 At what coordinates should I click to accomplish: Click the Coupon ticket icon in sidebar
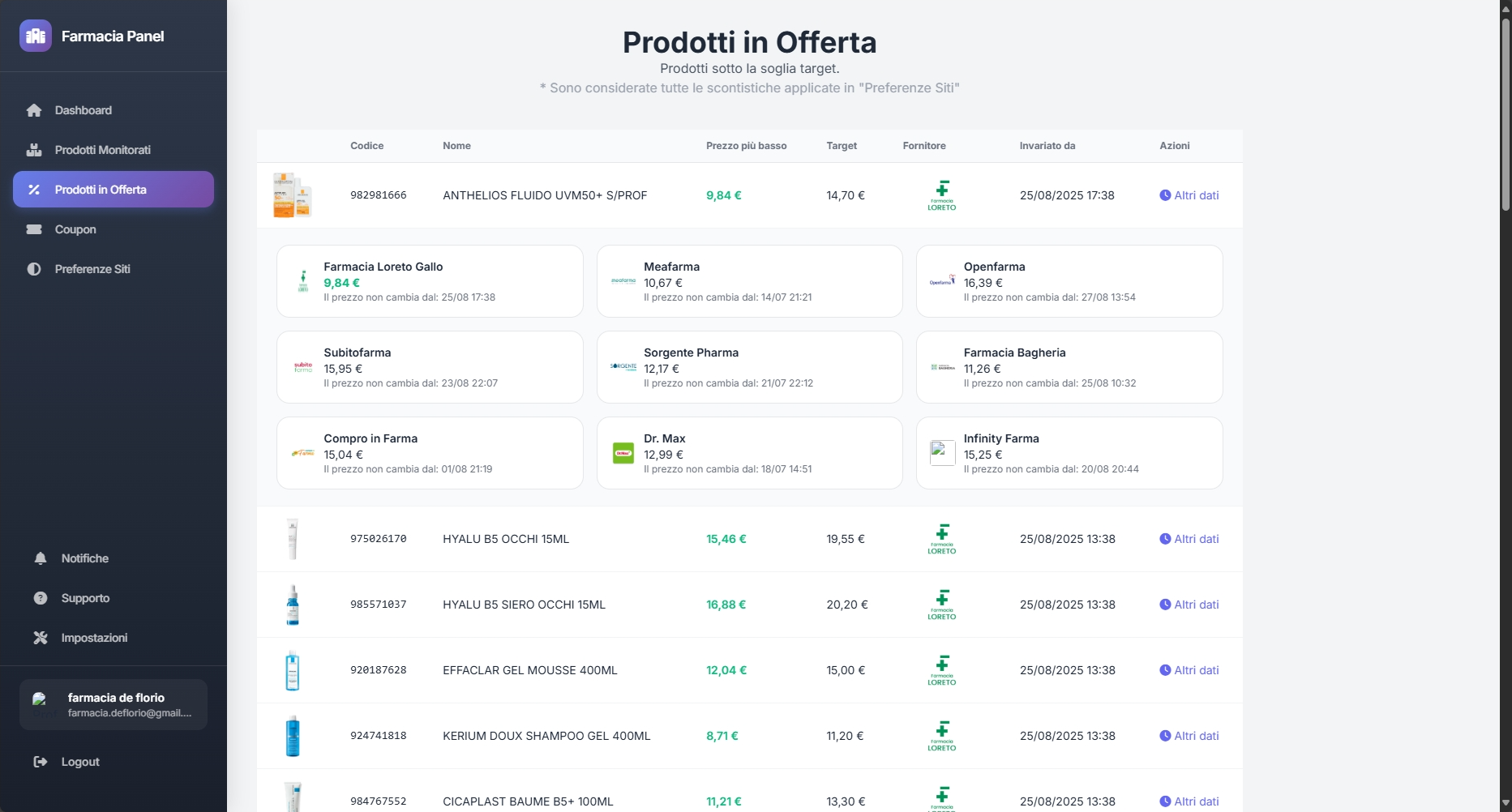click(x=34, y=229)
